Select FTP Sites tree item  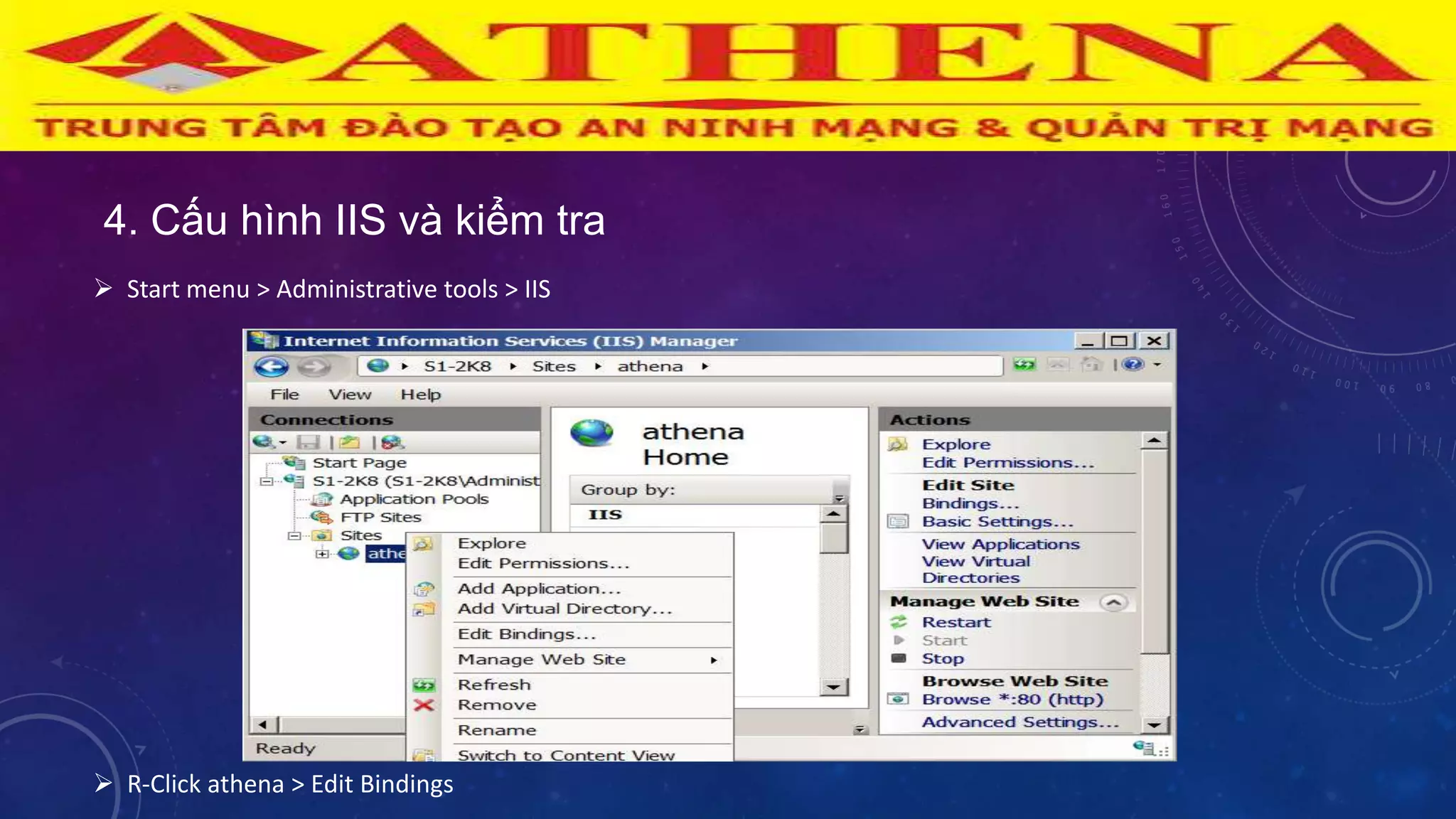pyautogui.click(x=380, y=518)
